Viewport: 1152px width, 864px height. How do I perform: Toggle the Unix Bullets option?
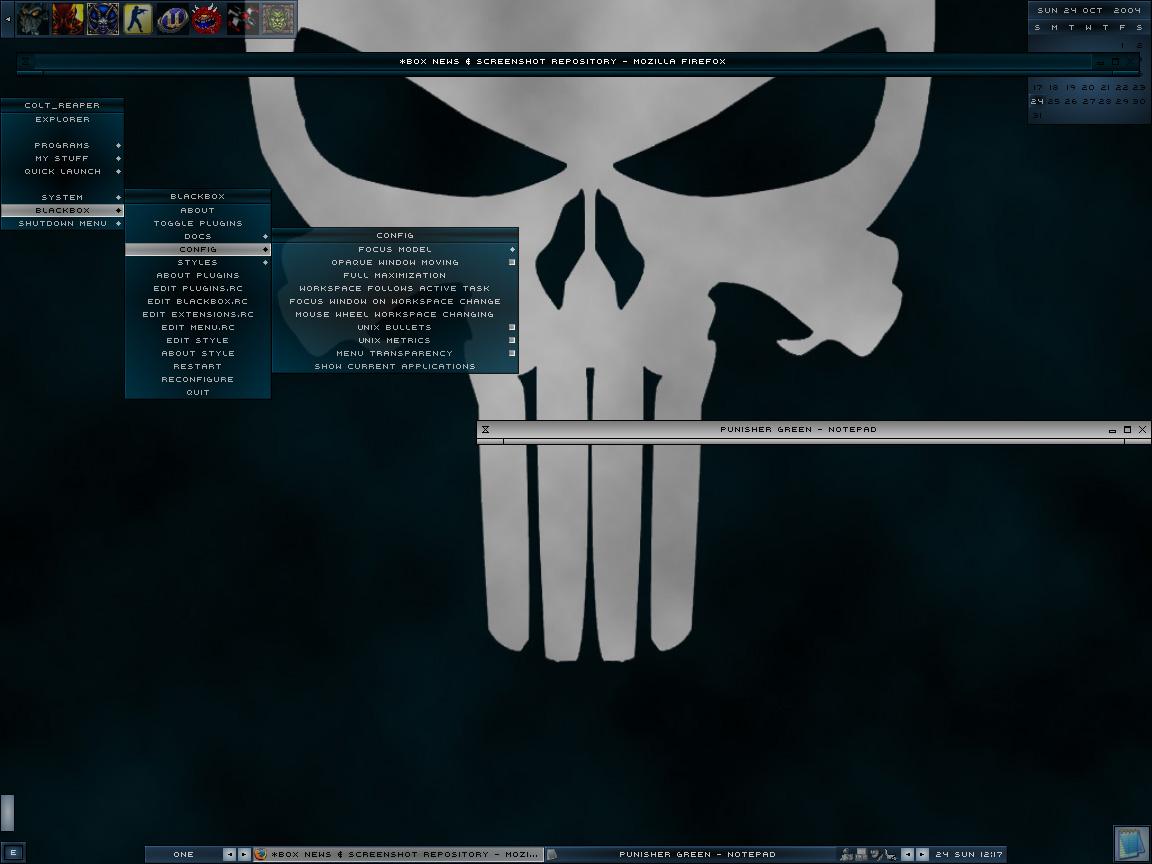395,327
